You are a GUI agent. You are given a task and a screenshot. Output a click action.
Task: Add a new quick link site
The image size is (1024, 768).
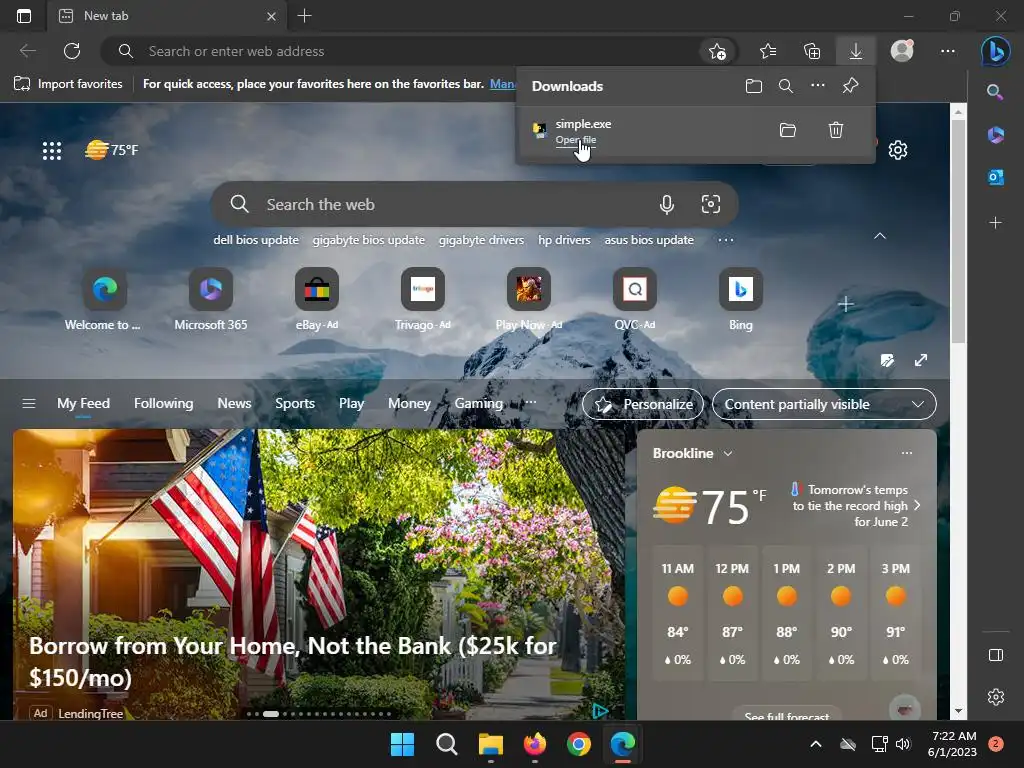point(846,304)
